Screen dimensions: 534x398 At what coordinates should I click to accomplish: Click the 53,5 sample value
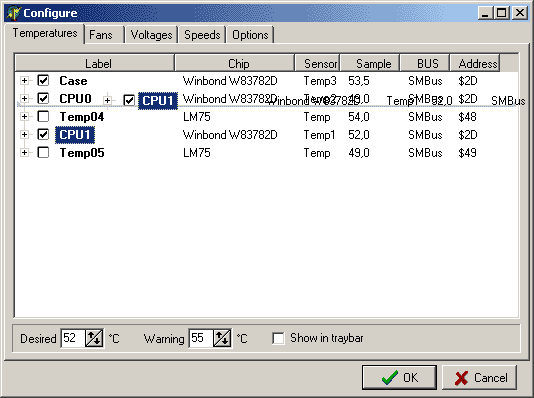[x=359, y=81]
